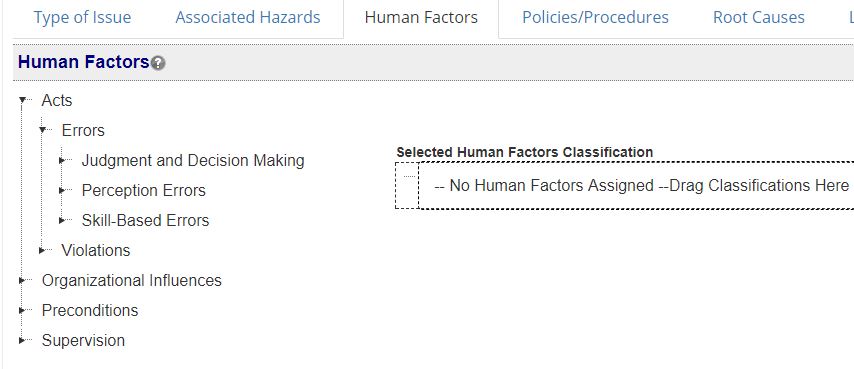Expand the Preconditions node arrow
Screen dimensions: 854x369
coord(22,310)
